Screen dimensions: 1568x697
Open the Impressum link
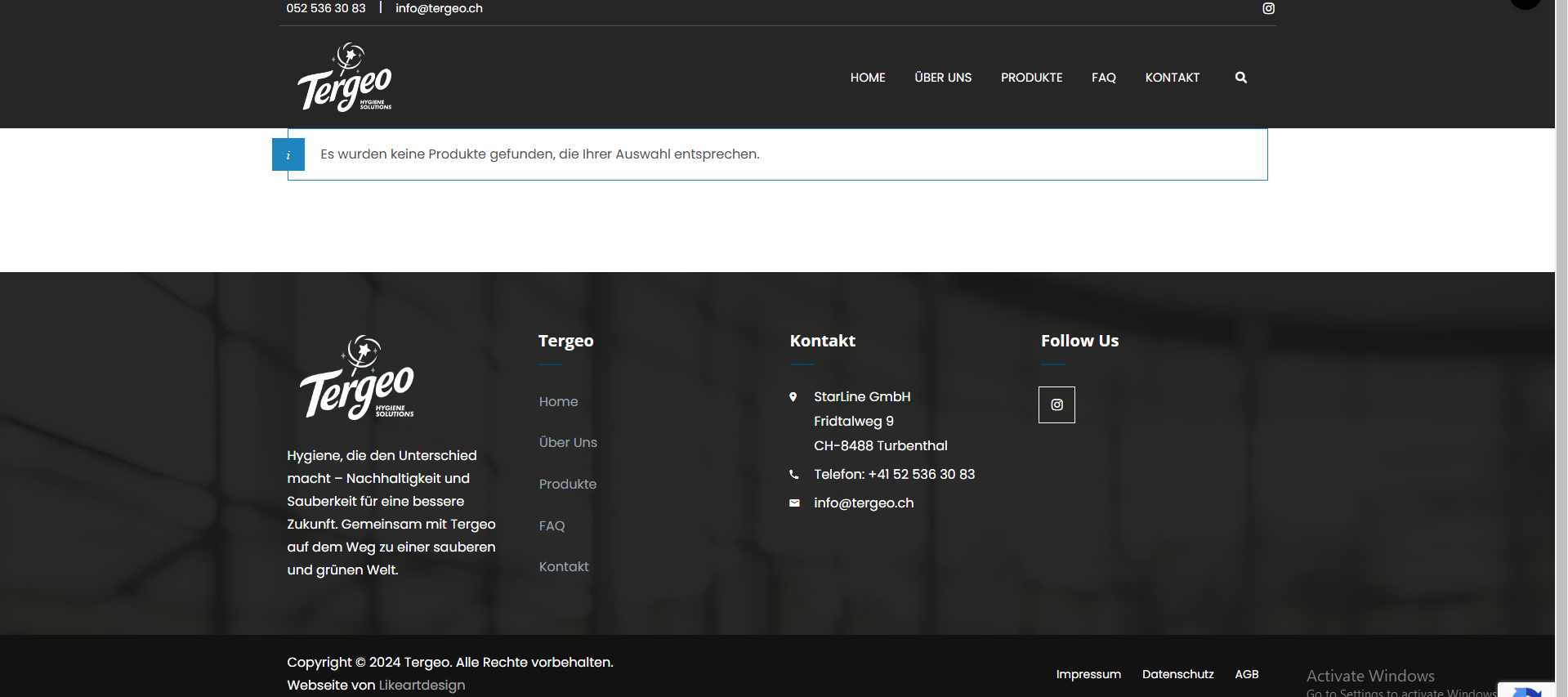pos(1088,675)
